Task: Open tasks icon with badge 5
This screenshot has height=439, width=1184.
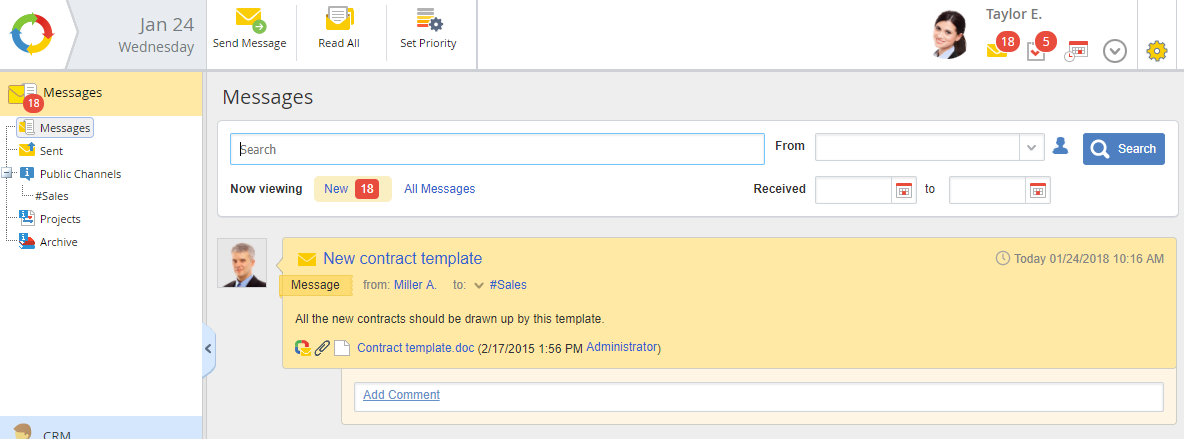Action: click(x=1038, y=49)
